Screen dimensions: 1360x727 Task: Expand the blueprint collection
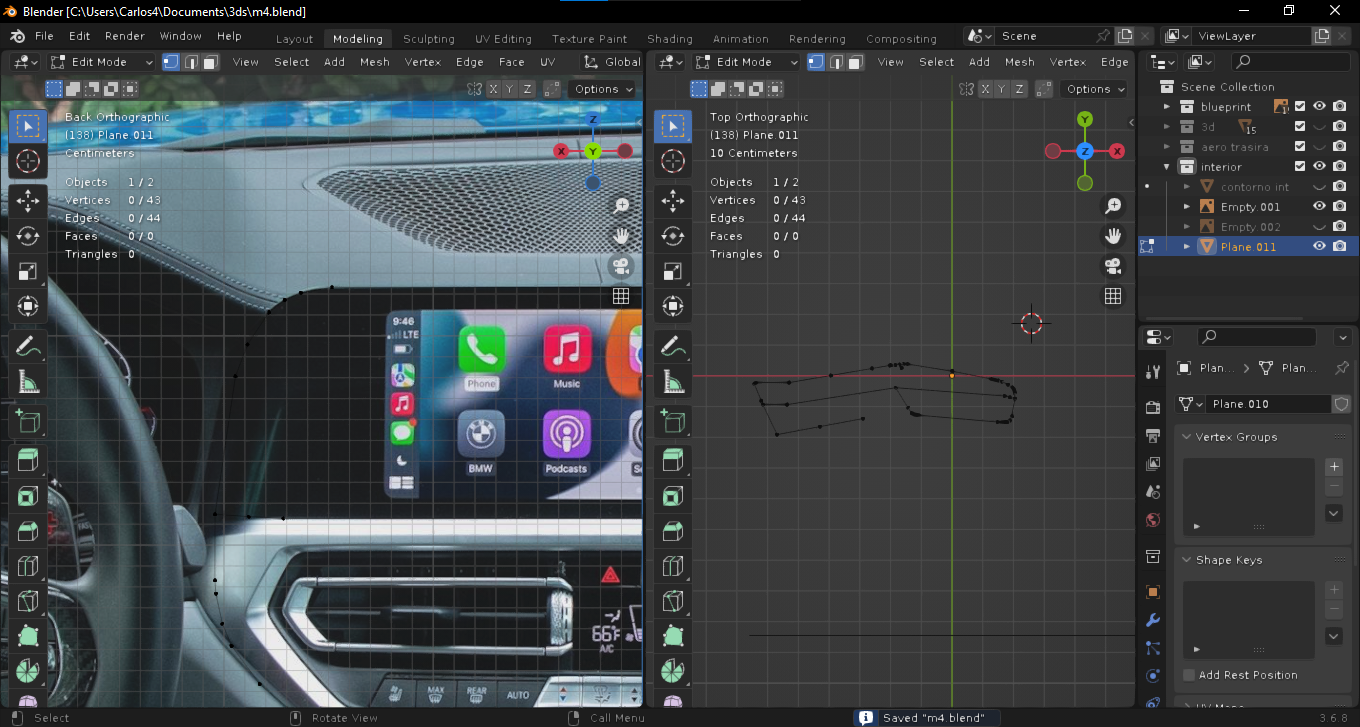coord(1166,107)
